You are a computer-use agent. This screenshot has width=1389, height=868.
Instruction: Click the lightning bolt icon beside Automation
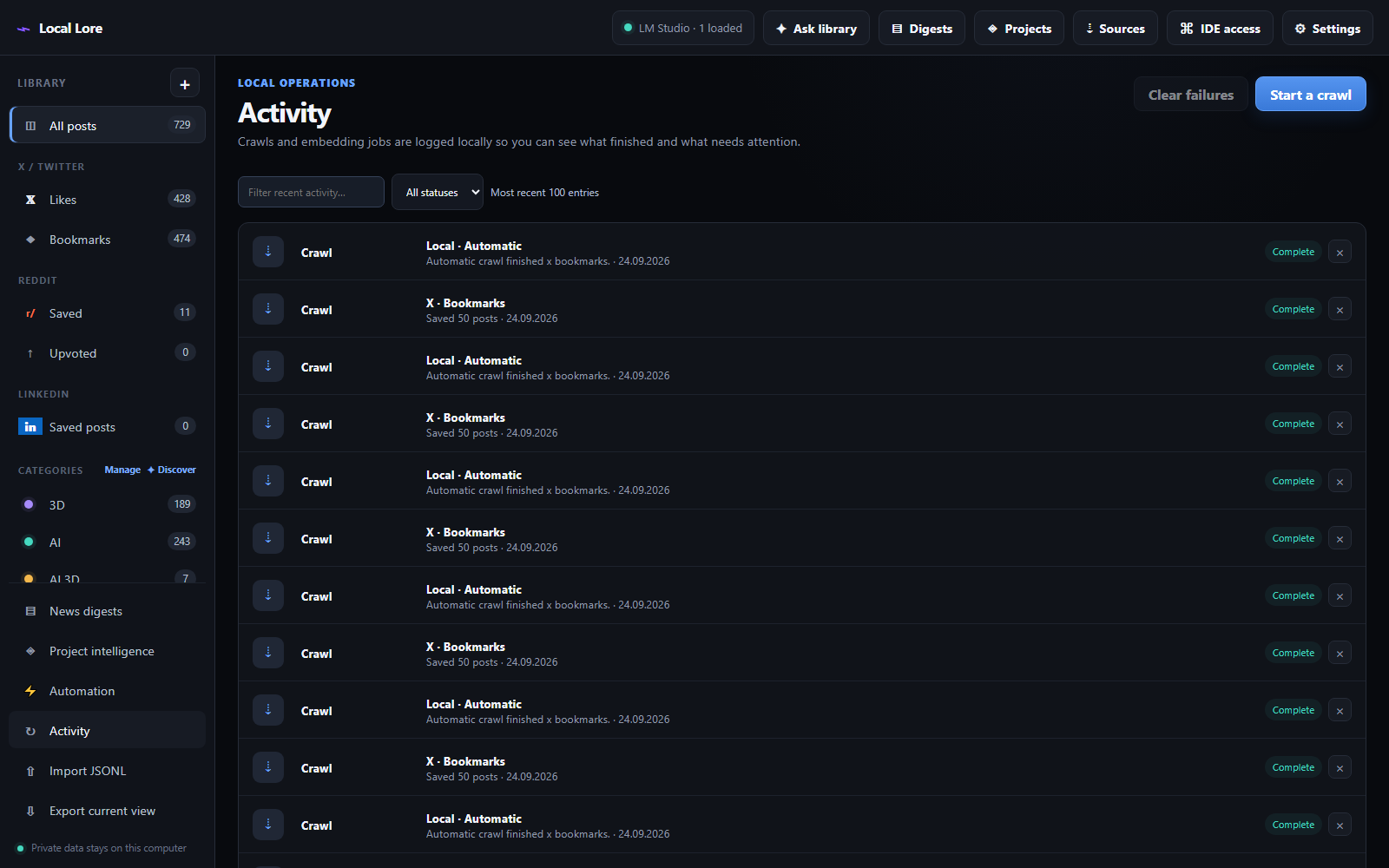pyautogui.click(x=30, y=691)
